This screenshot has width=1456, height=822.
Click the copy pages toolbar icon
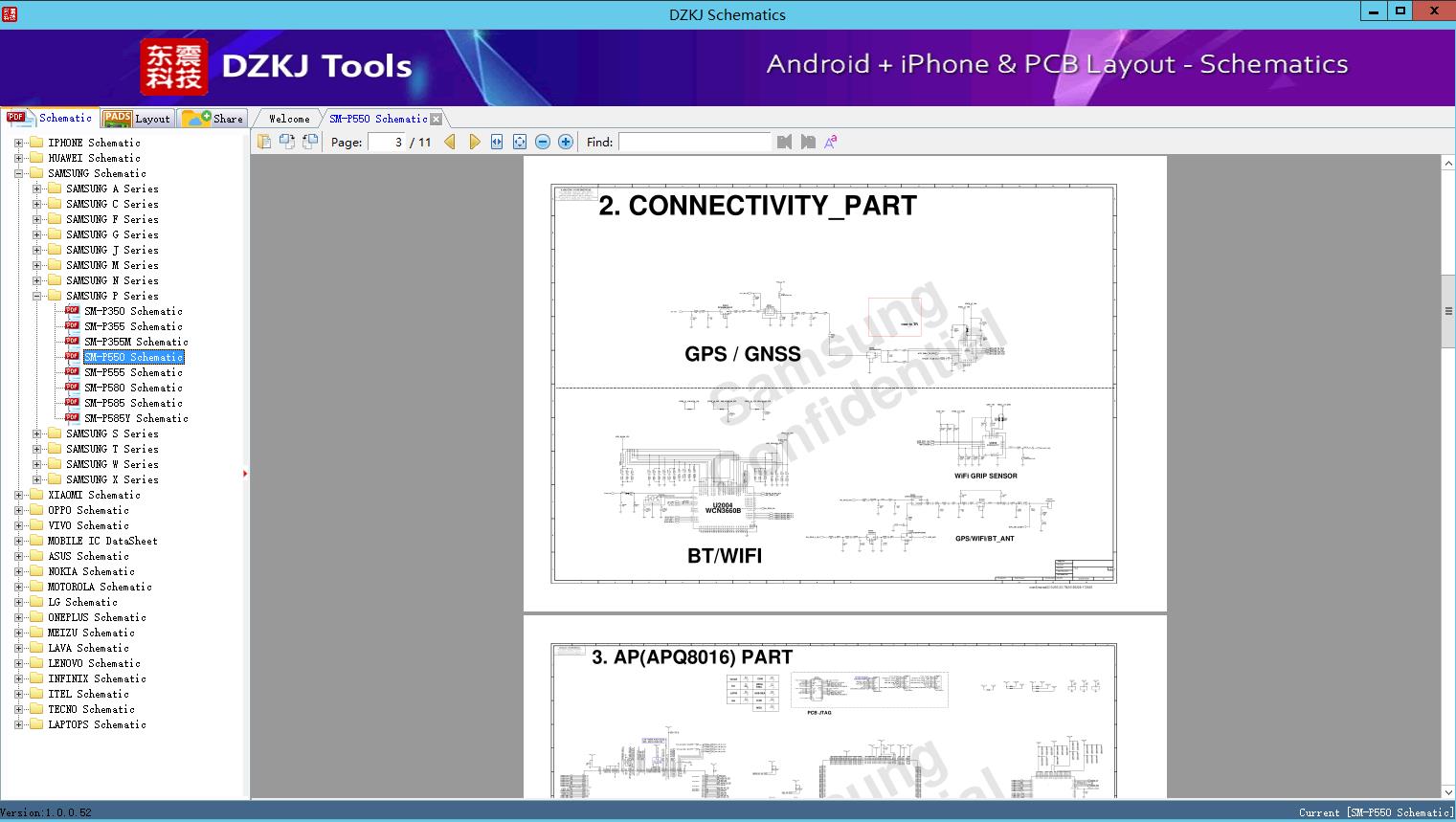pos(264,142)
